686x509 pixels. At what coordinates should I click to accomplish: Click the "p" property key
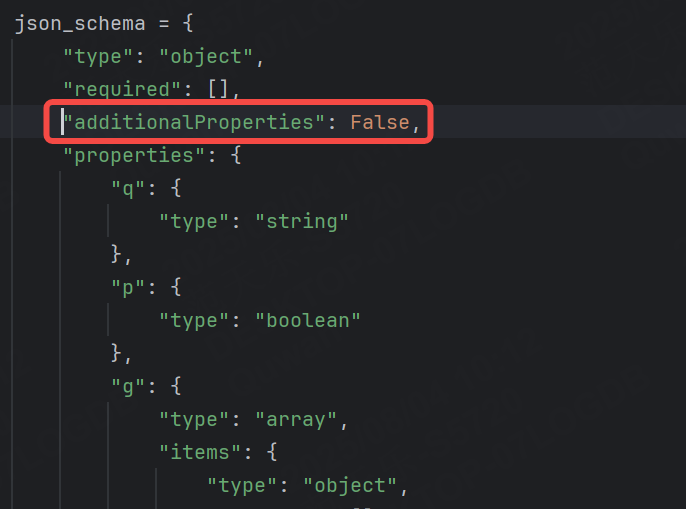(x=128, y=288)
